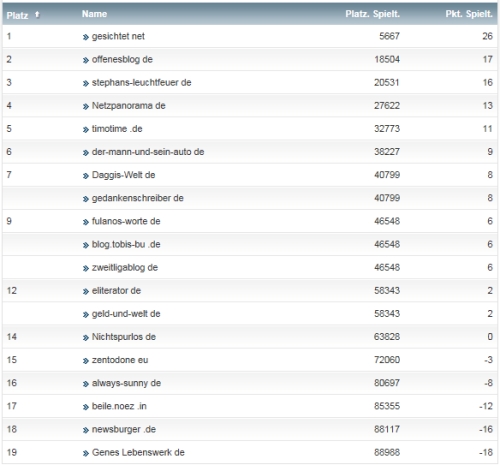This screenshot has height=465, width=500.
Task: Open the stephans-leuchtfeuer de link
Action: [x=141, y=83]
